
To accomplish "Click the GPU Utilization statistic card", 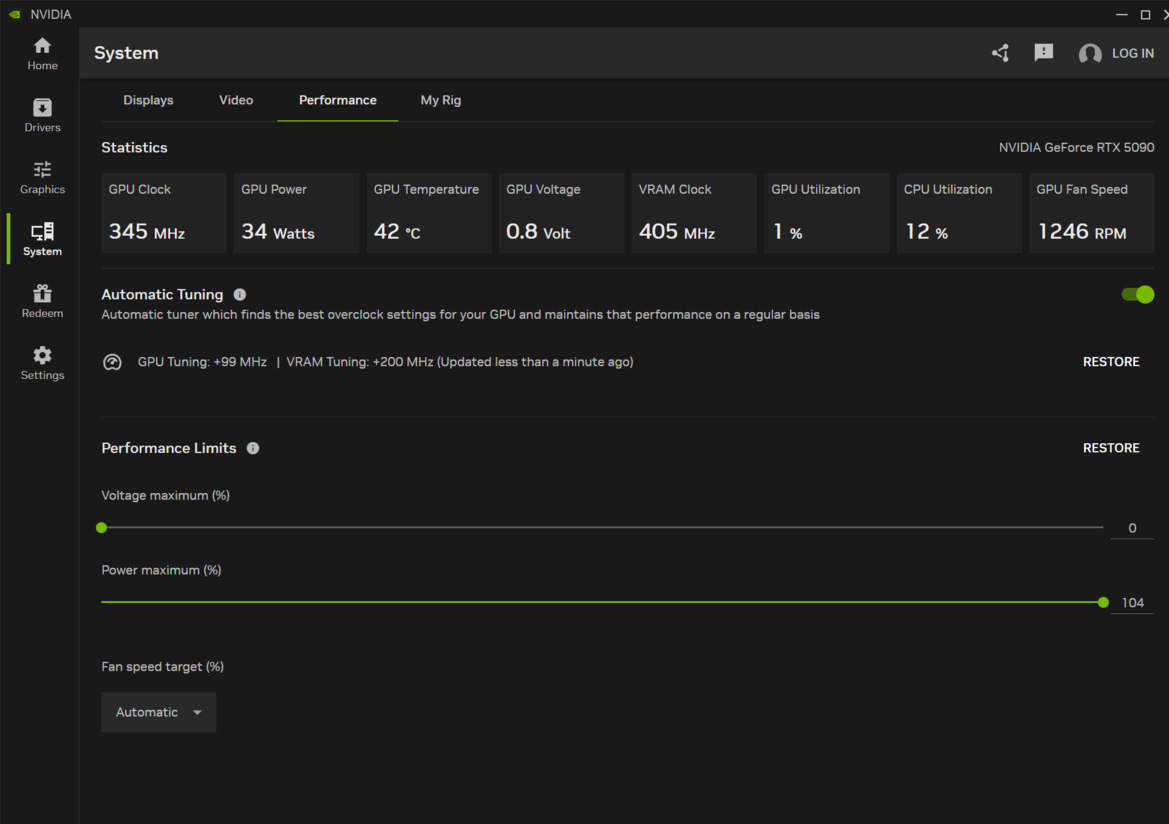I will [x=827, y=213].
